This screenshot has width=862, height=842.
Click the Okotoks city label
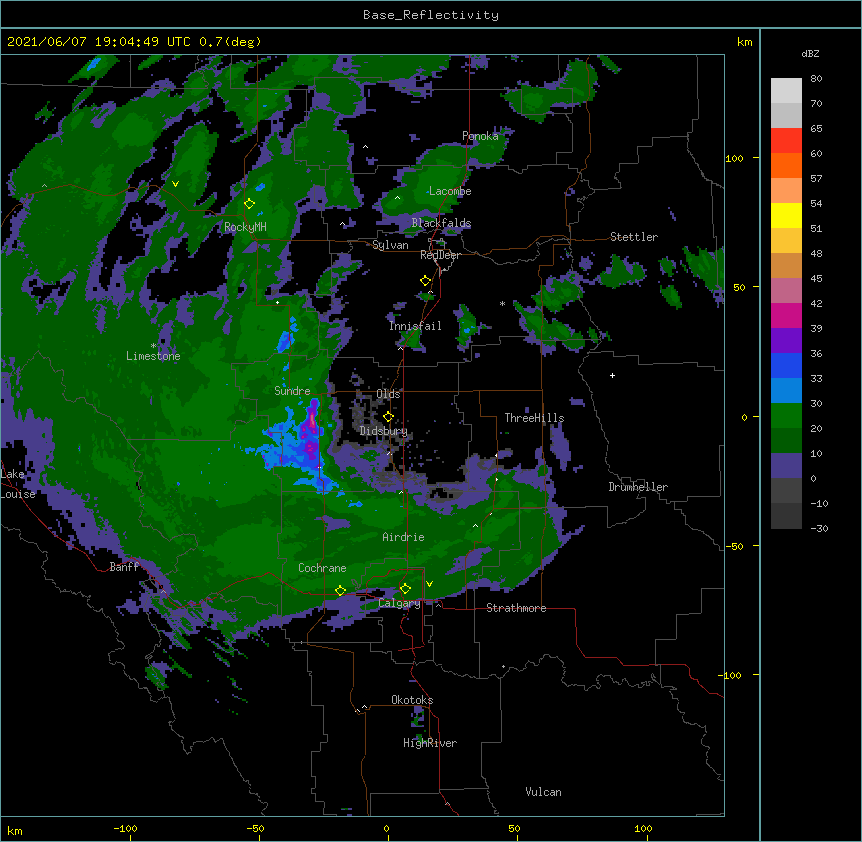[x=412, y=700]
